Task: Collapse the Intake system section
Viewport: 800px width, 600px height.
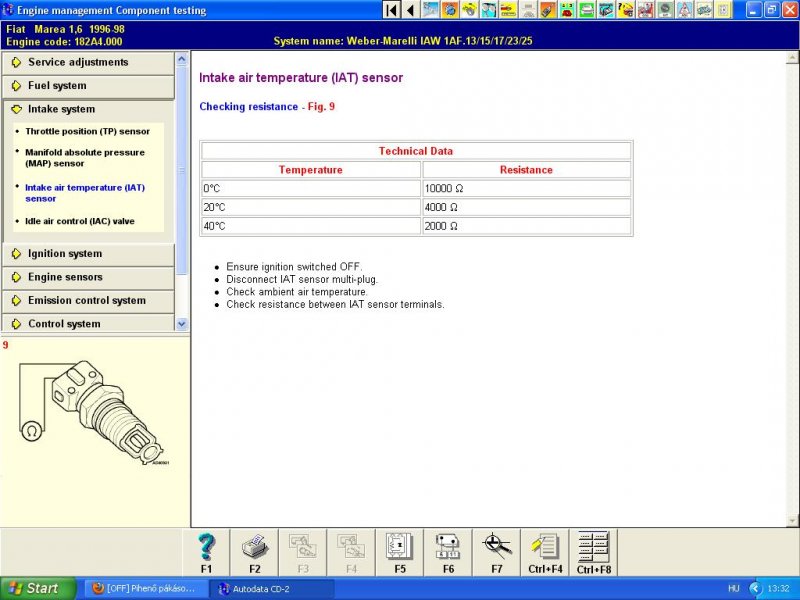Action: [x=88, y=109]
